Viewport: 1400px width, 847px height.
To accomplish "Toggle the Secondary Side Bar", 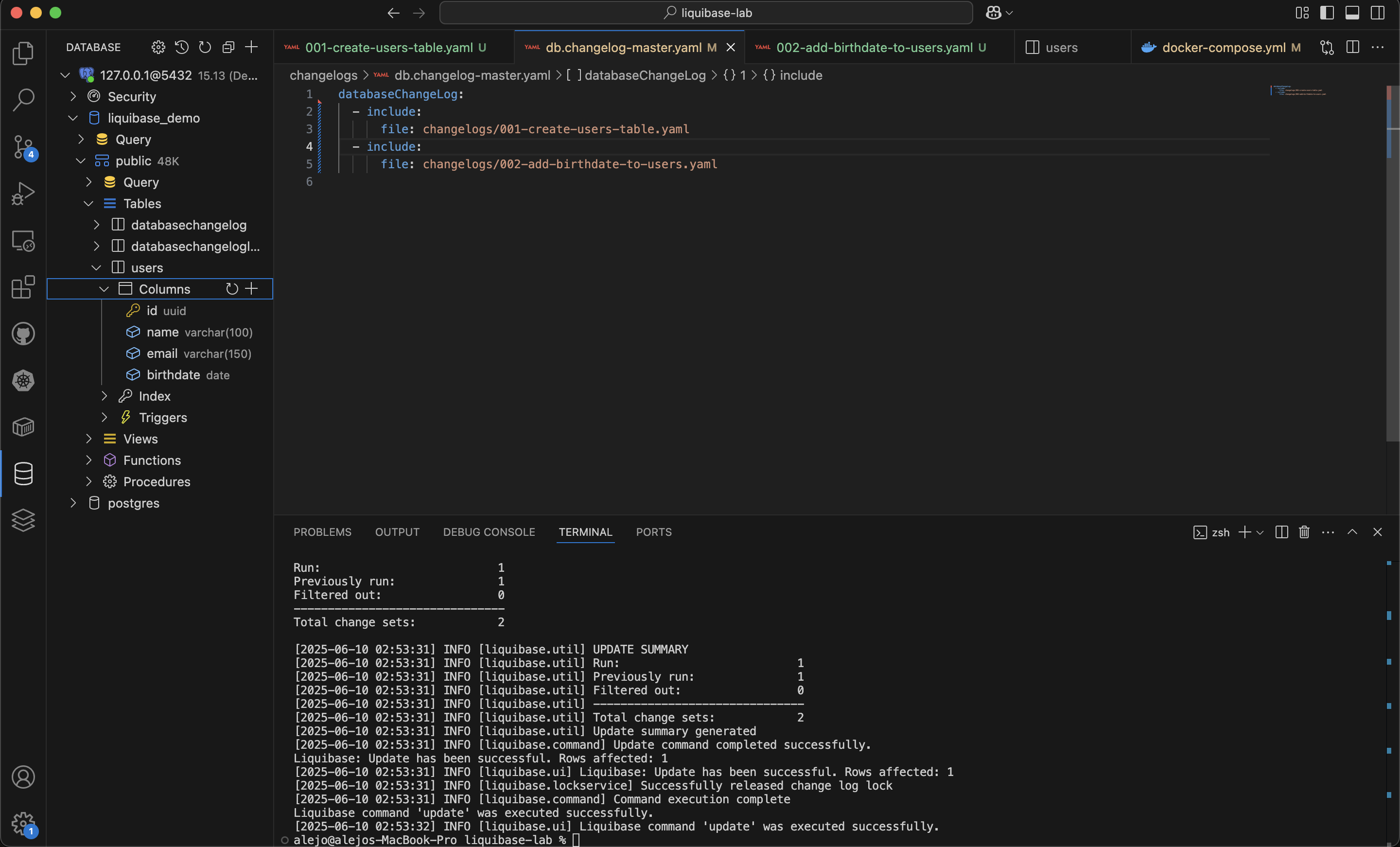I will [1378, 13].
